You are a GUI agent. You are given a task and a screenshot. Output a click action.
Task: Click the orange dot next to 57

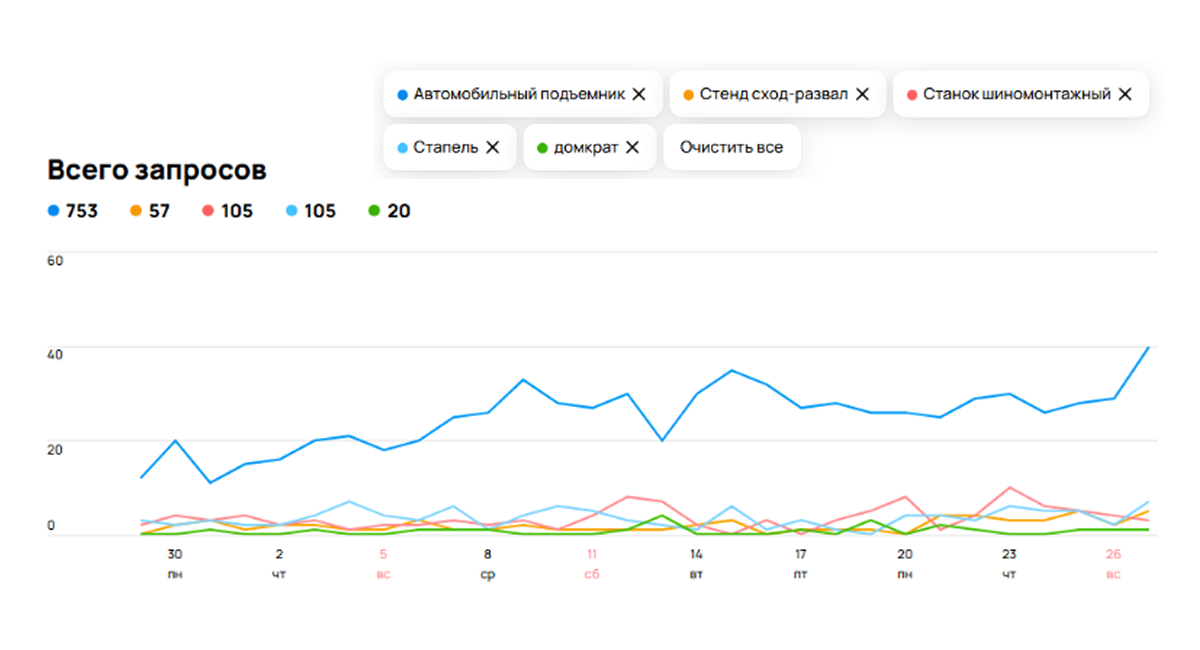136,211
